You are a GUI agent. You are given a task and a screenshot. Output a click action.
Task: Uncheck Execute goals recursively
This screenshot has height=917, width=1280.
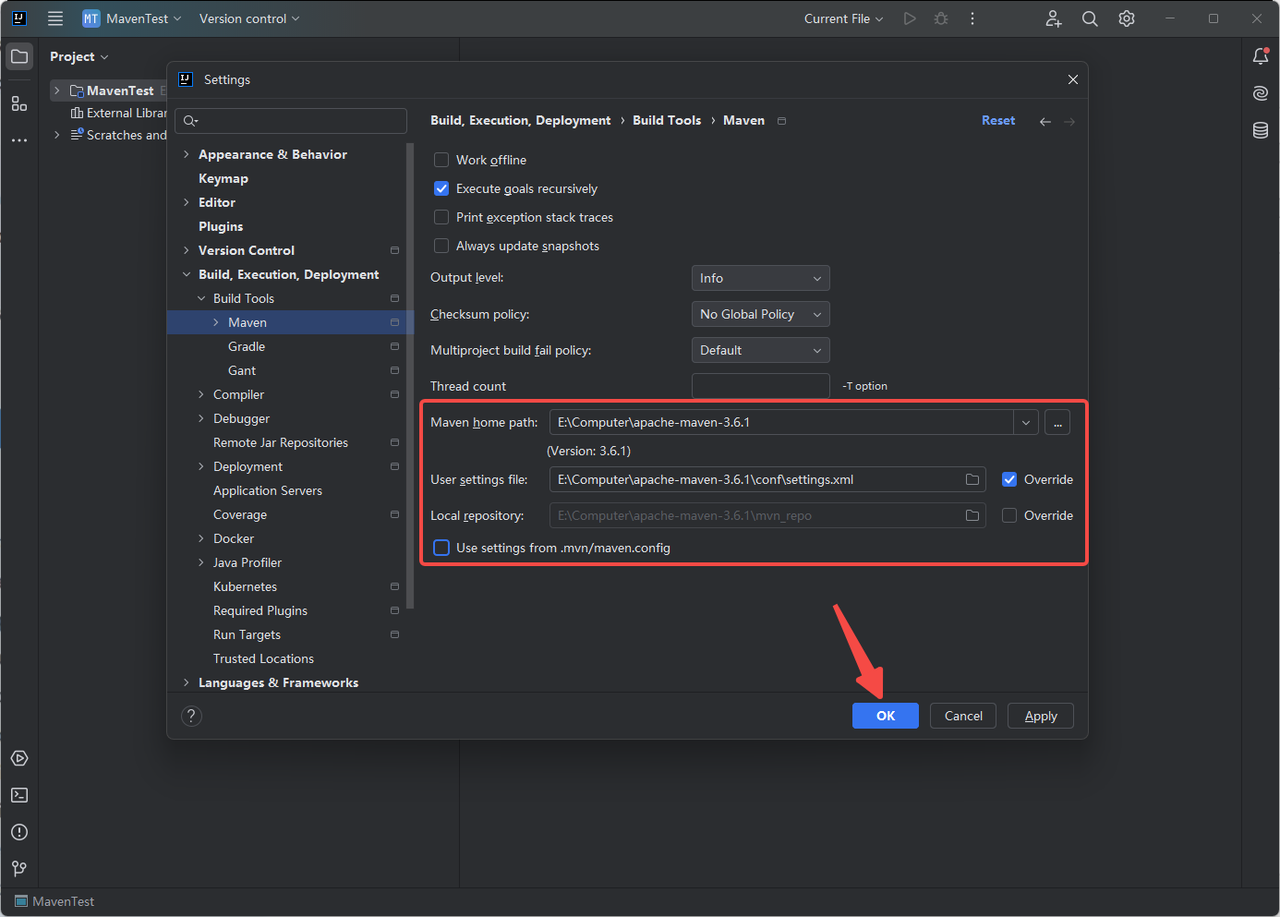[441, 188]
